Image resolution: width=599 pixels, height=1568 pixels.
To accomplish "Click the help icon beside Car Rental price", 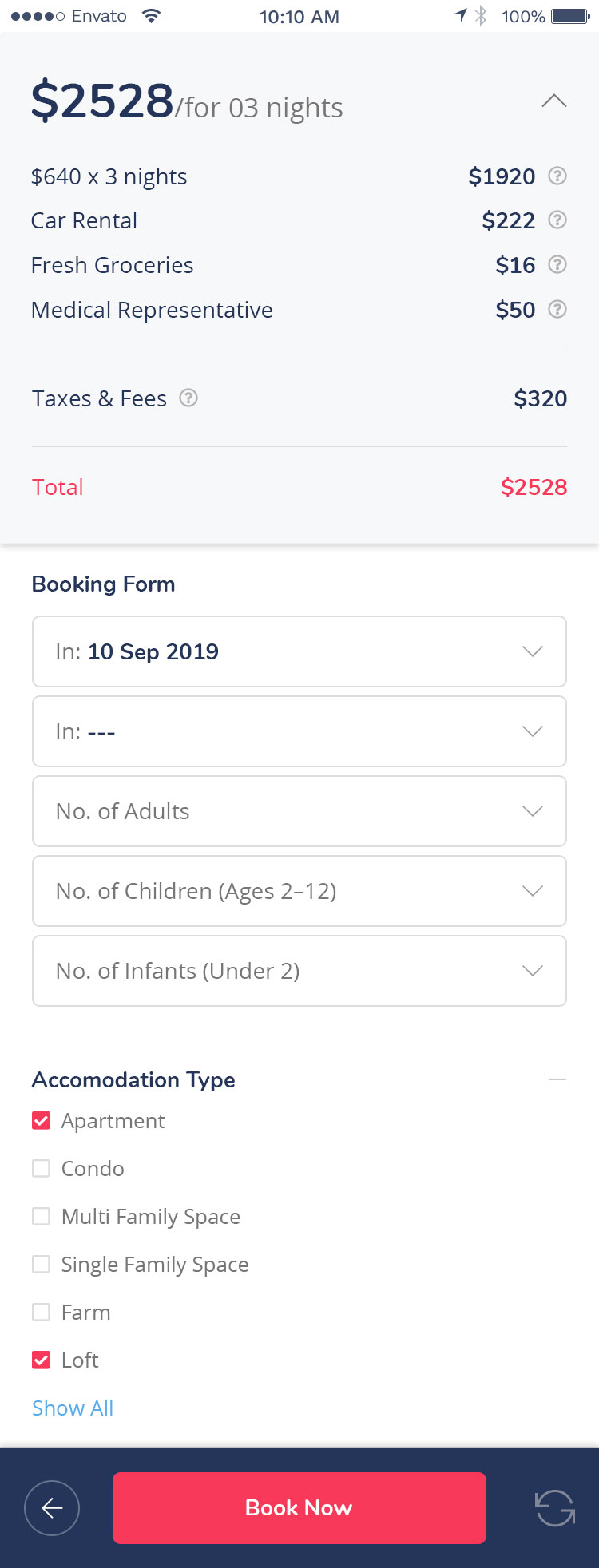I will 557,220.
